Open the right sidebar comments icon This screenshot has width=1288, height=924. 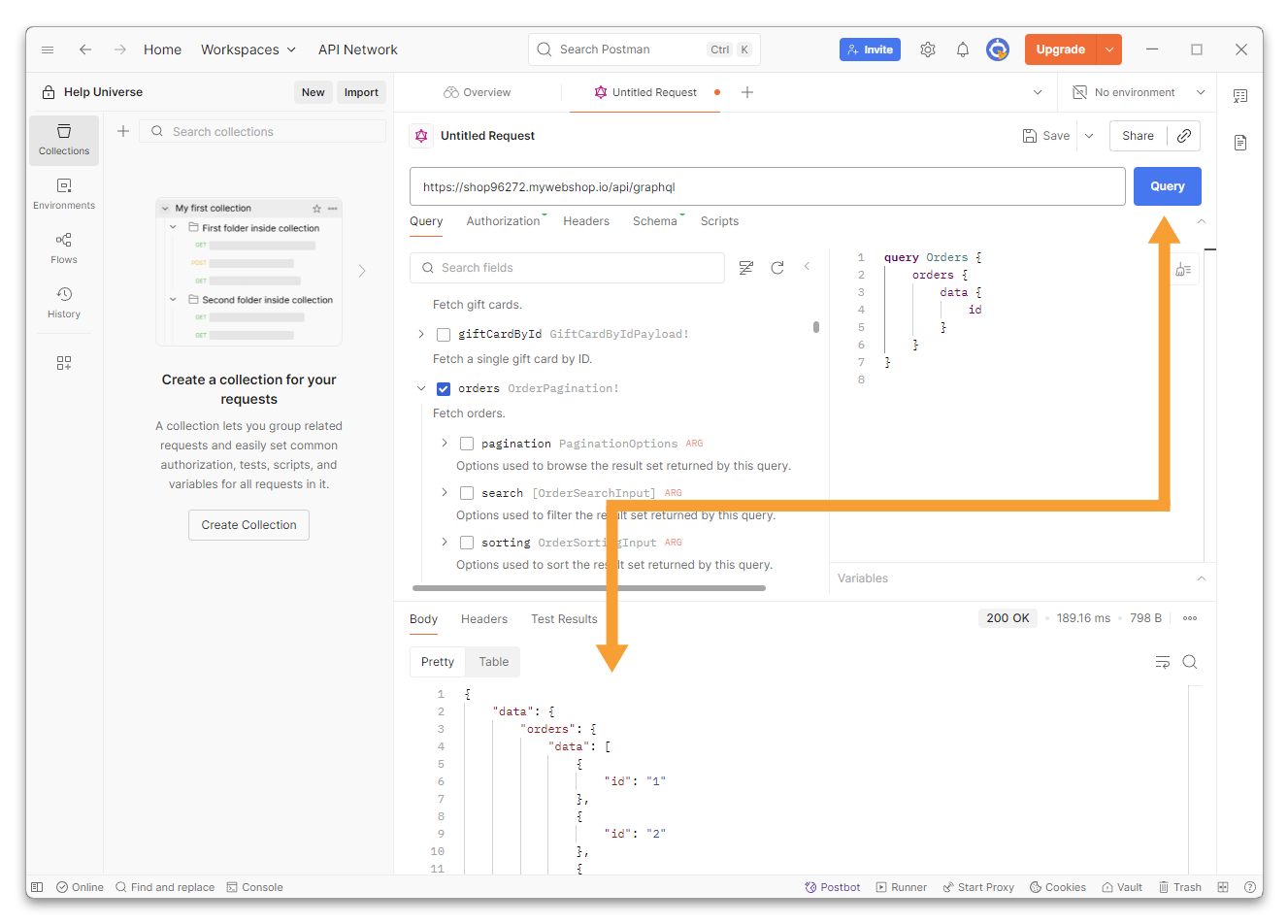click(1240, 96)
